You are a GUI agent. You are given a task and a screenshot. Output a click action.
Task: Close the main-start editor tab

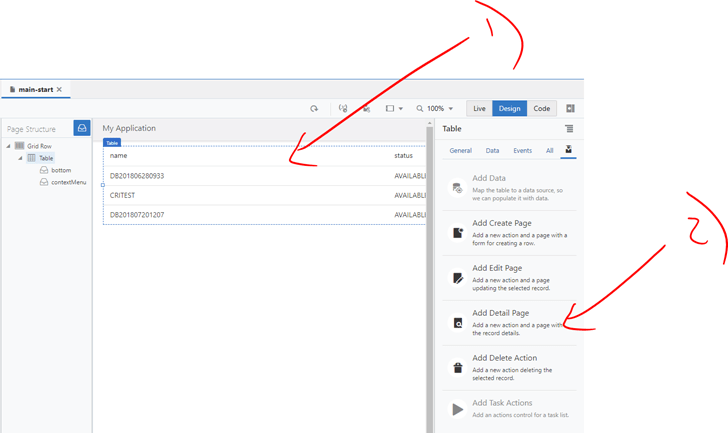59,90
